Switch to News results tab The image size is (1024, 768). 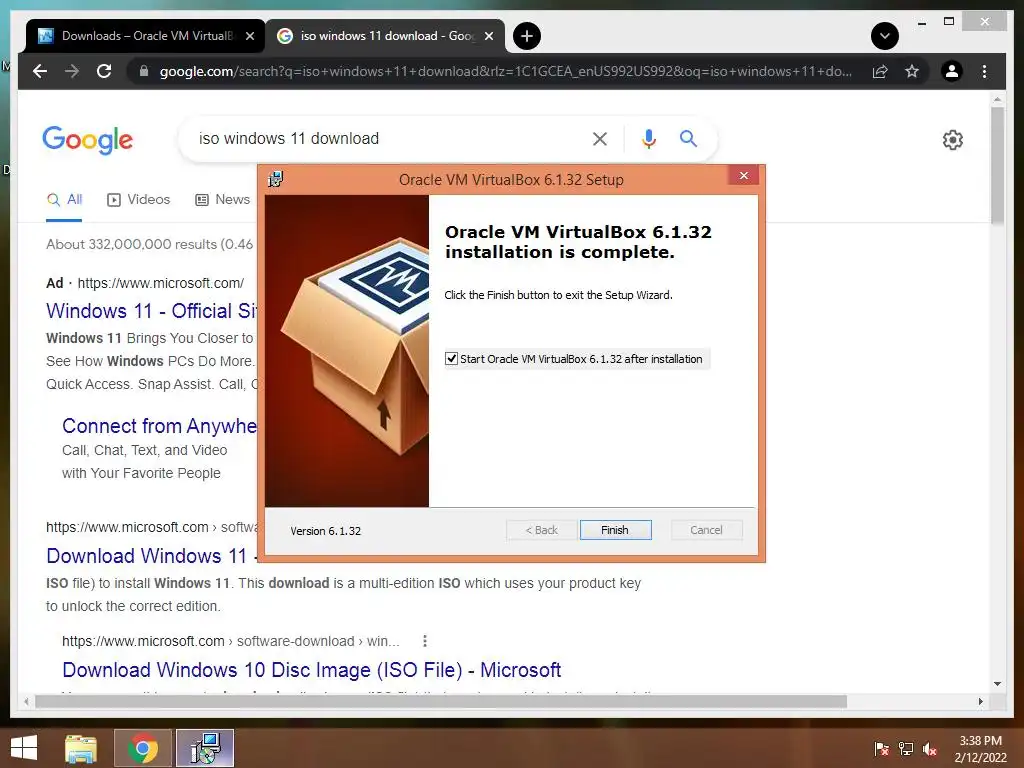coord(223,200)
